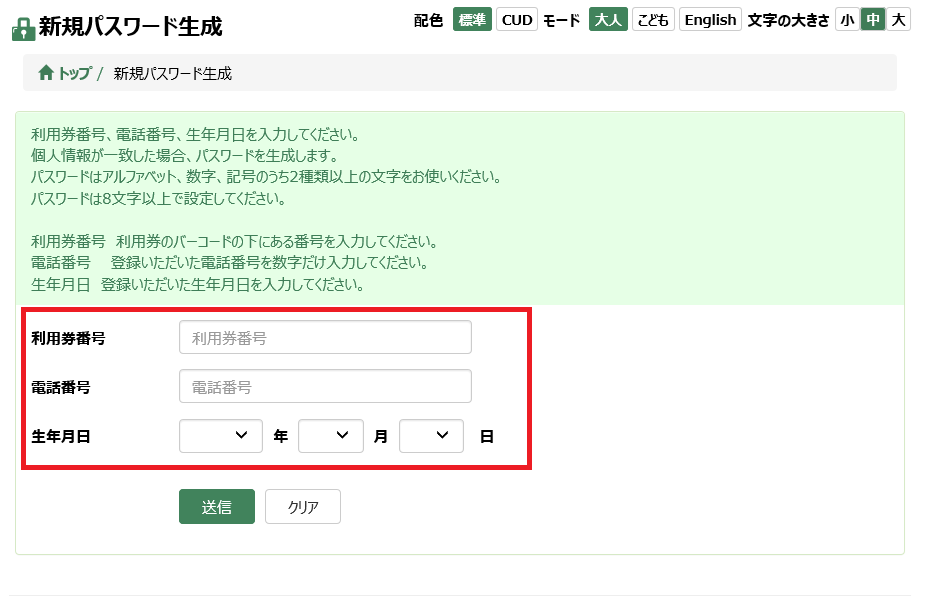Set text size to 大
928x607 pixels.
pos(898,20)
